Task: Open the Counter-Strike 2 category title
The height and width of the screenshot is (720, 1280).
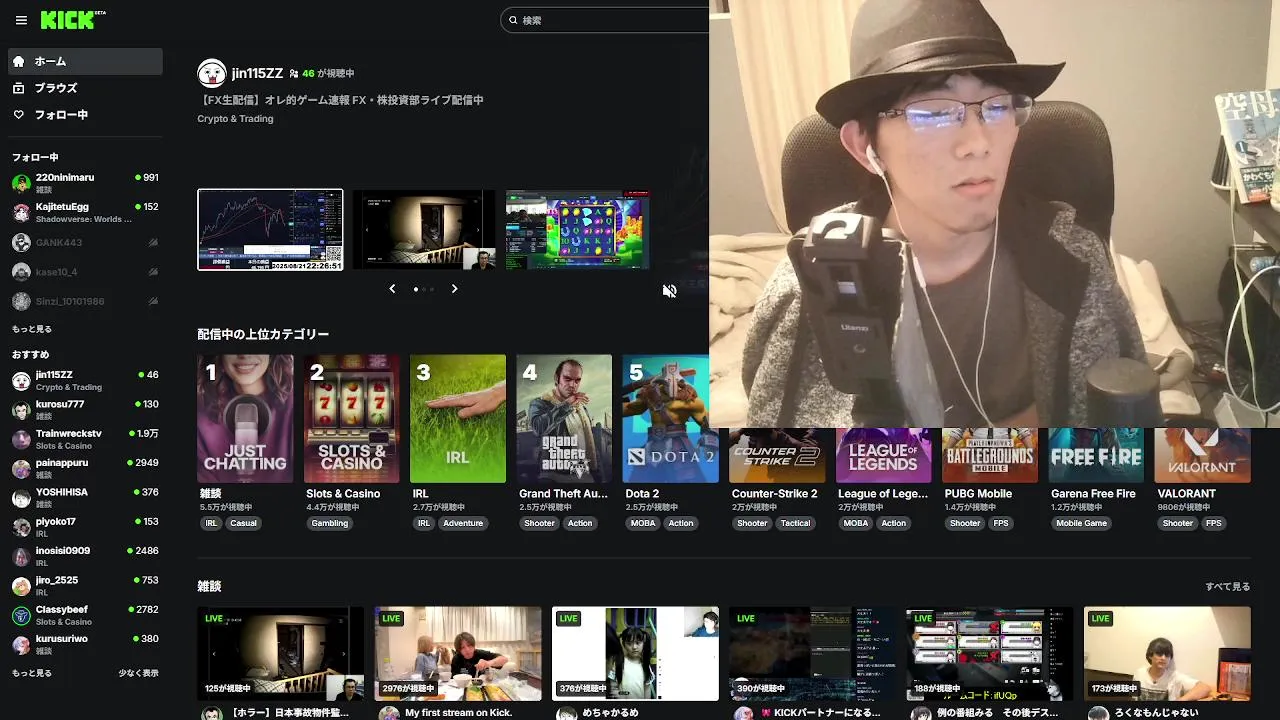Action: [774, 494]
